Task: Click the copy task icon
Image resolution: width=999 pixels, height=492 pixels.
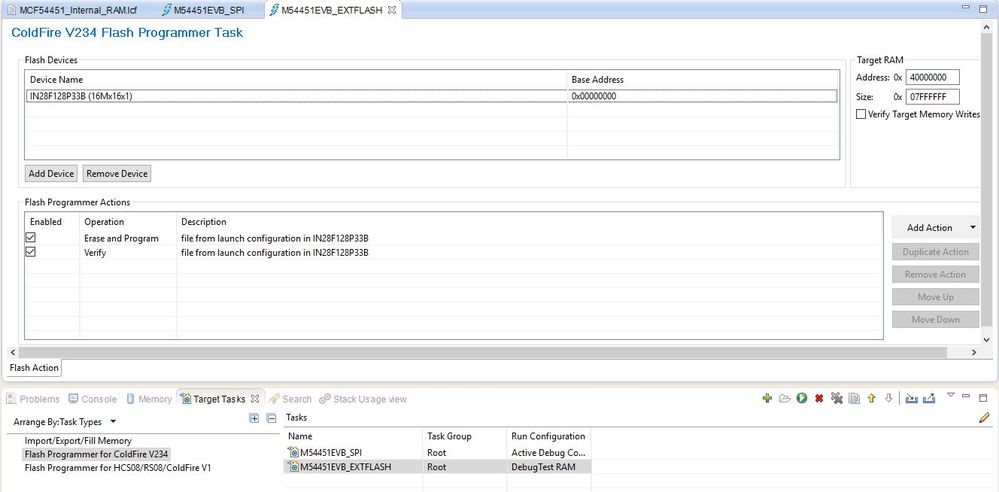Action: 854,398
